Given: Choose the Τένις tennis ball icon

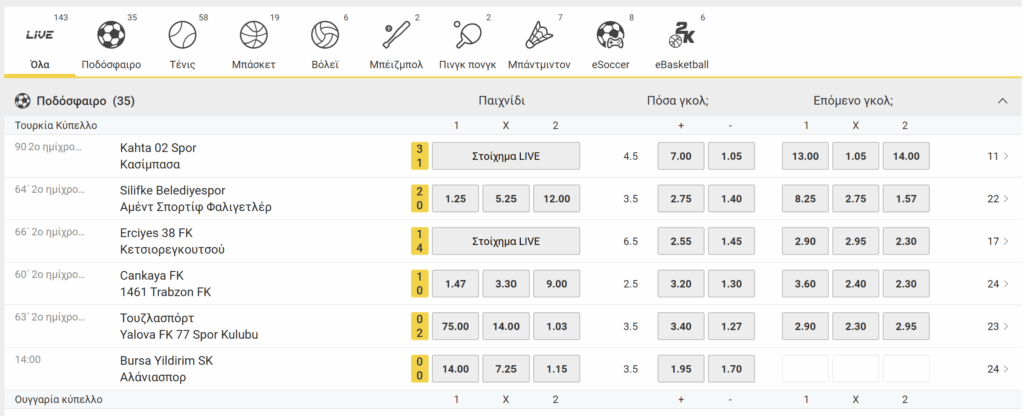Looking at the screenshot, I should (x=182, y=35).
